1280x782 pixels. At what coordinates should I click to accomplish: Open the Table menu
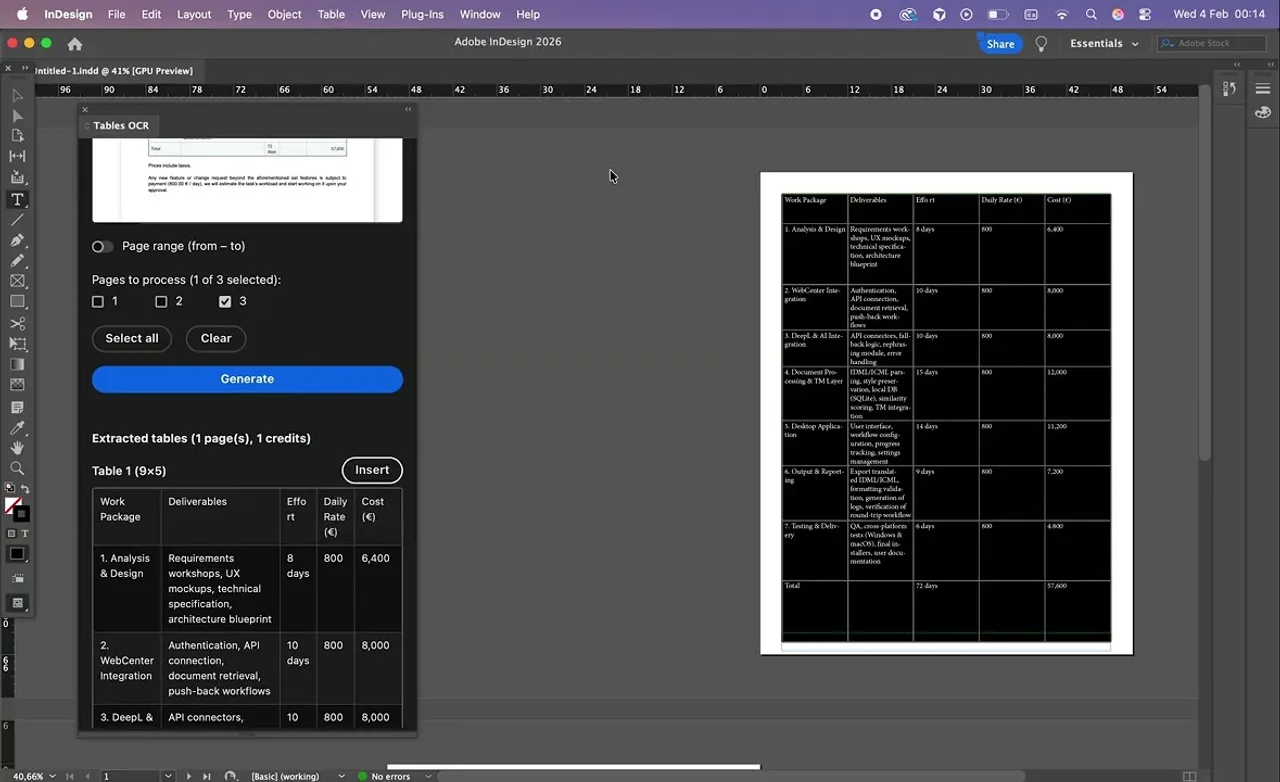[331, 14]
